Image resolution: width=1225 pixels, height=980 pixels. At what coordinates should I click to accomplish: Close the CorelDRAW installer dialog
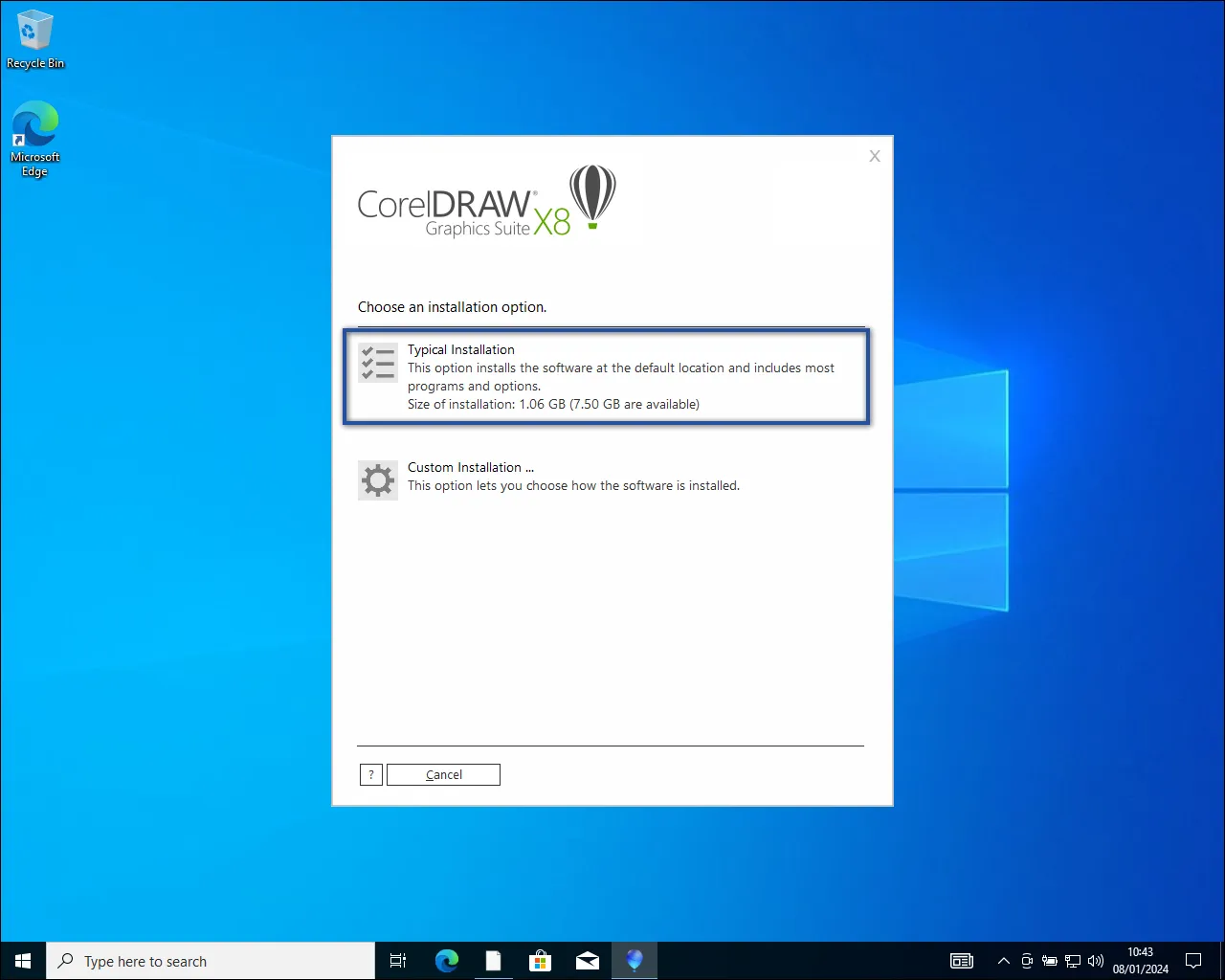[x=874, y=157]
